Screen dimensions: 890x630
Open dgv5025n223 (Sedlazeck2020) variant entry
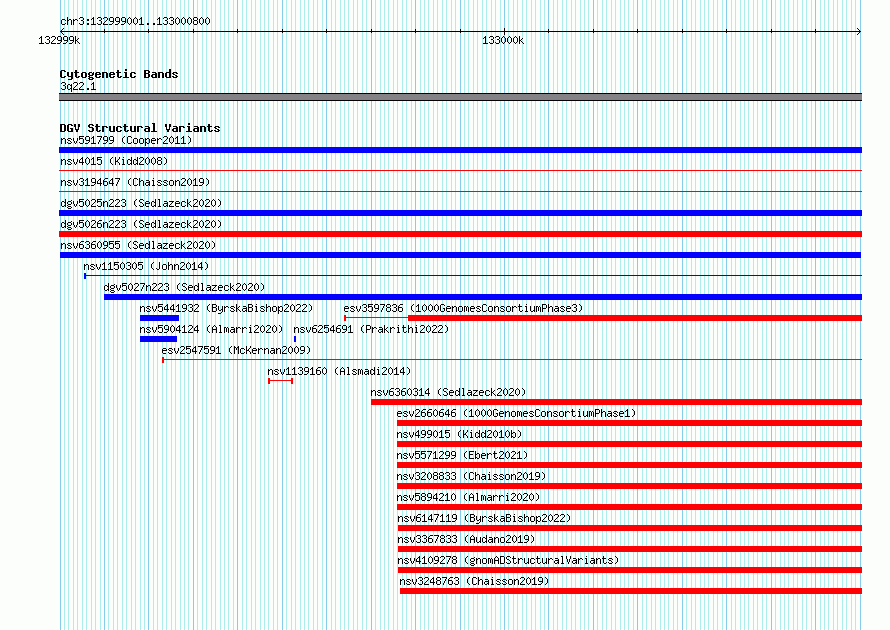[141, 203]
